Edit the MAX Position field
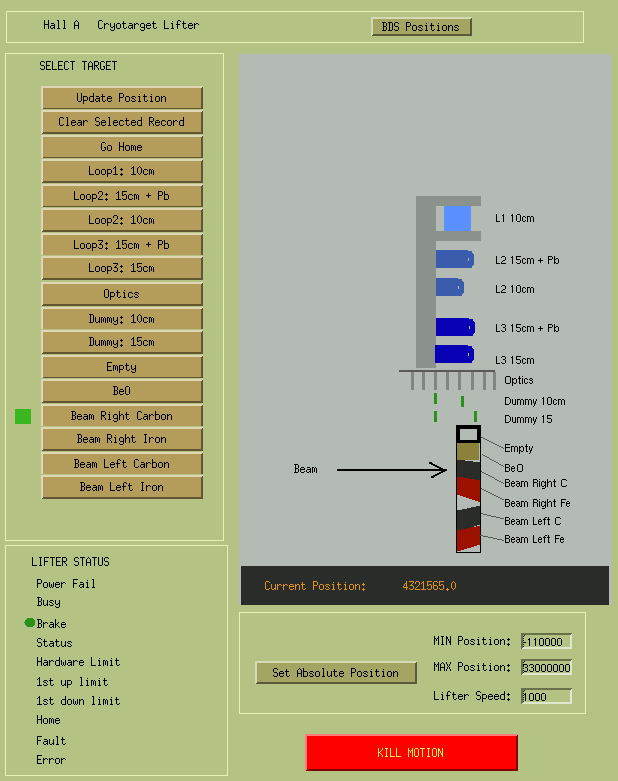Screen dimensions: 618x781 pos(546,667)
